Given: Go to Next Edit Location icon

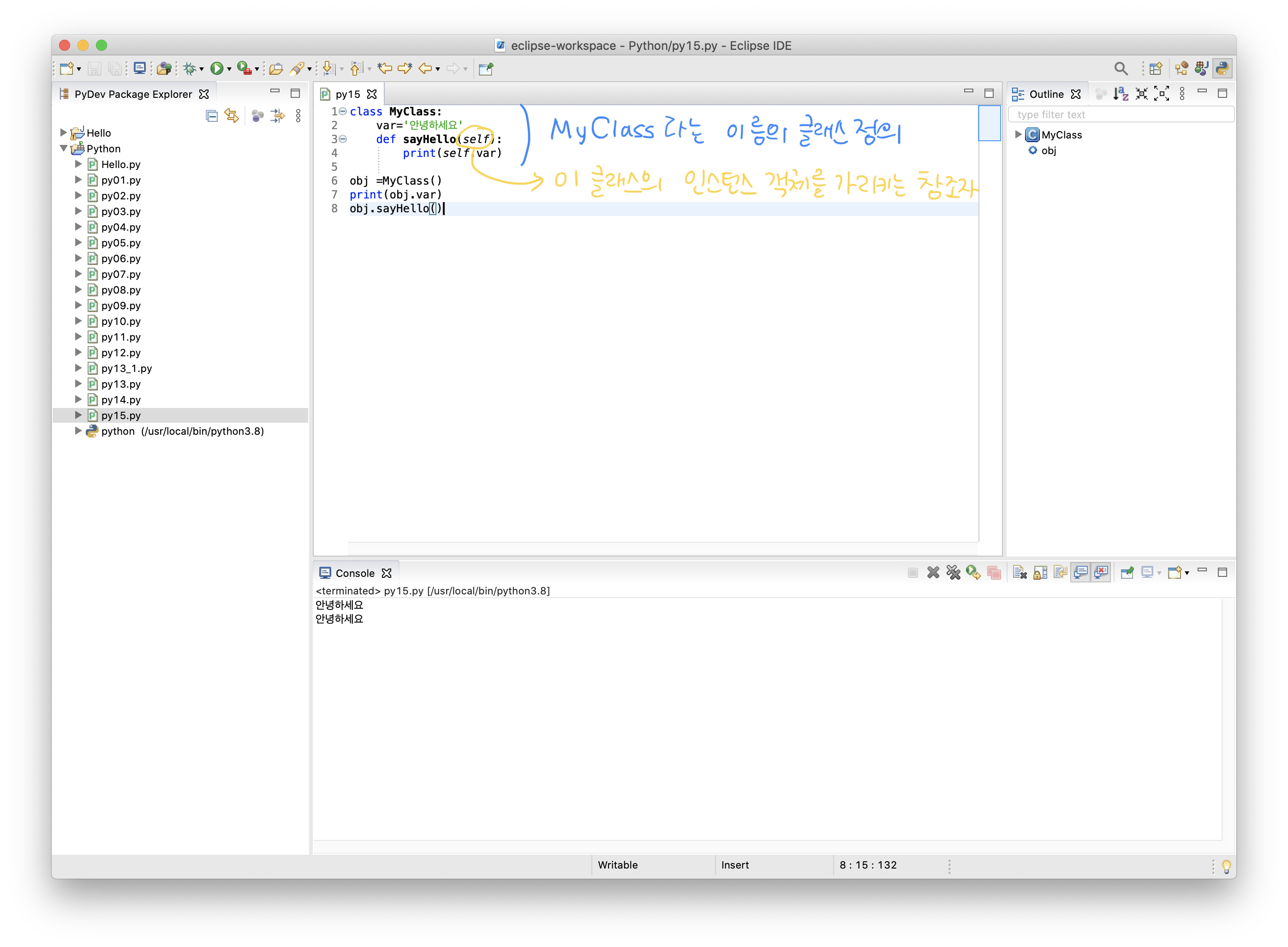Looking at the screenshot, I should [405, 69].
